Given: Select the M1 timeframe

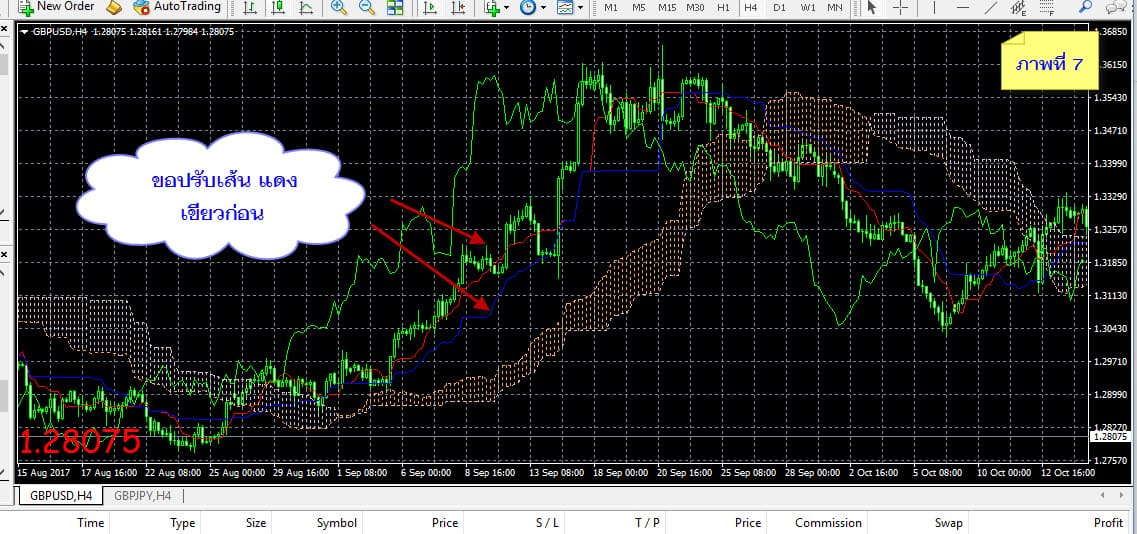Looking at the screenshot, I should pos(611,7).
